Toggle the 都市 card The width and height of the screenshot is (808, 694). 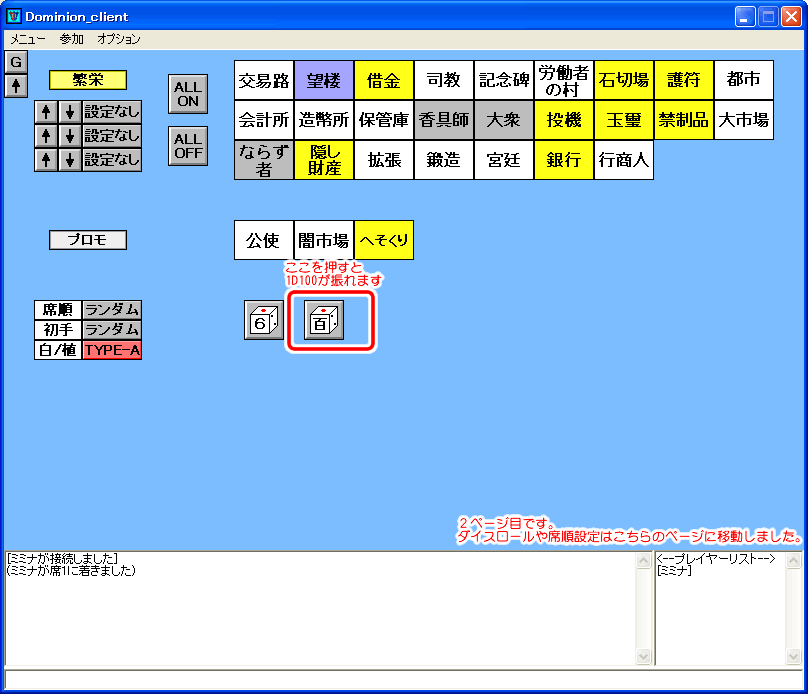tap(744, 80)
